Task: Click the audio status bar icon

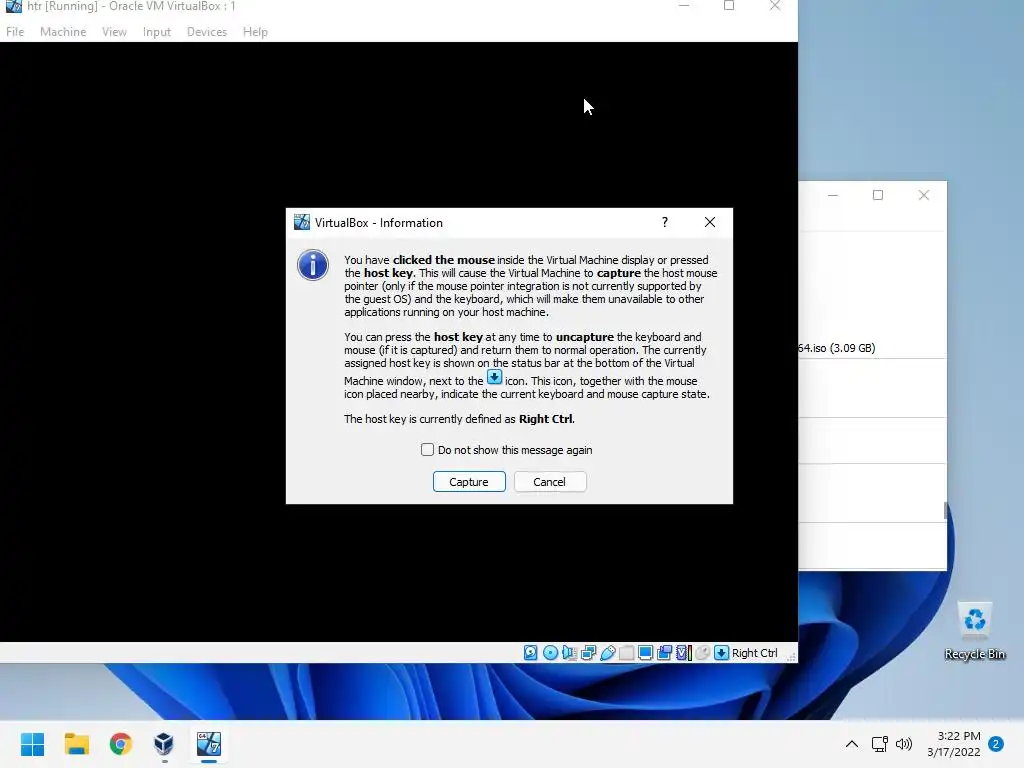Action: [x=569, y=652]
